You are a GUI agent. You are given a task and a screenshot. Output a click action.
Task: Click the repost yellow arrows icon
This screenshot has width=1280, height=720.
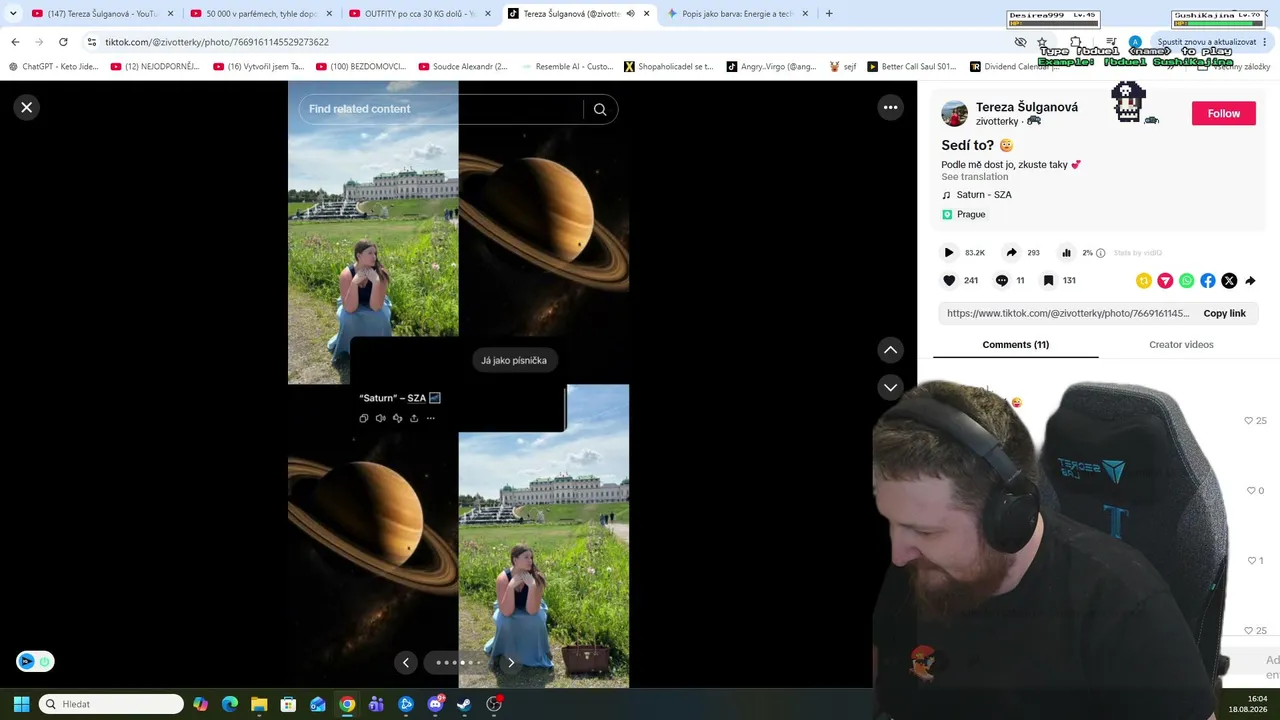pos(1144,281)
